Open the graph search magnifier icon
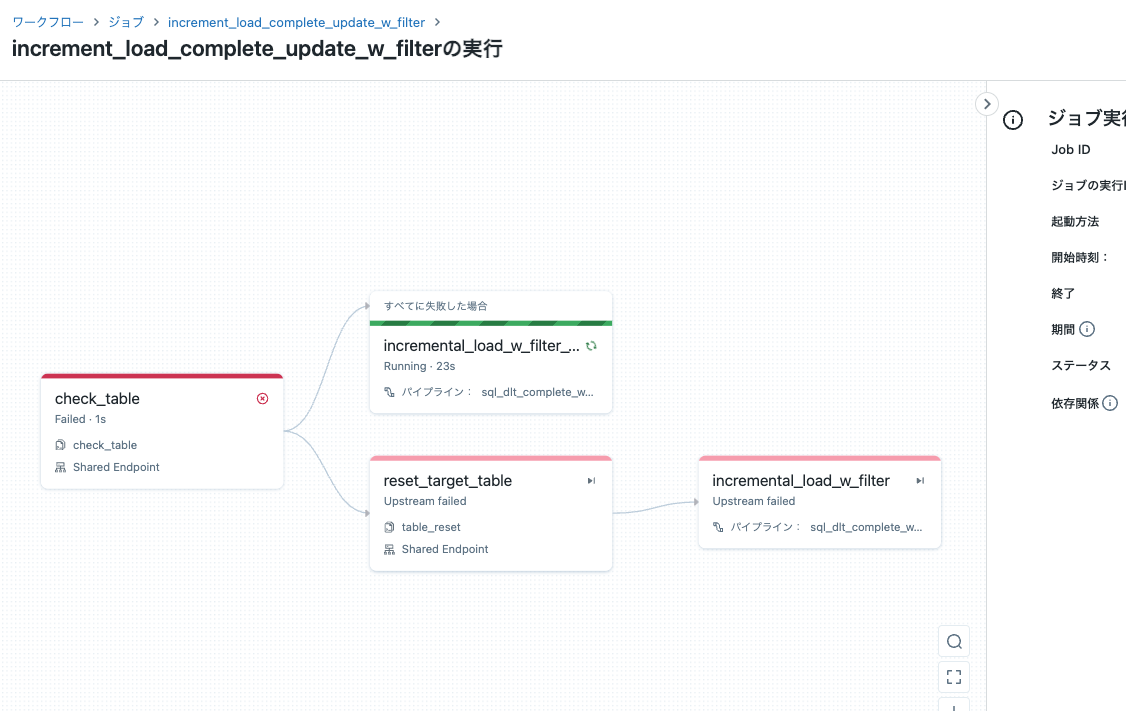This screenshot has height=711, width=1126. [953, 641]
